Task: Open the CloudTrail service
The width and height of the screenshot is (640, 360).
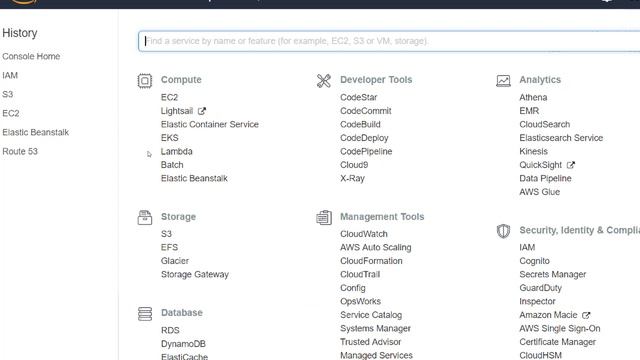Action: click(360, 274)
